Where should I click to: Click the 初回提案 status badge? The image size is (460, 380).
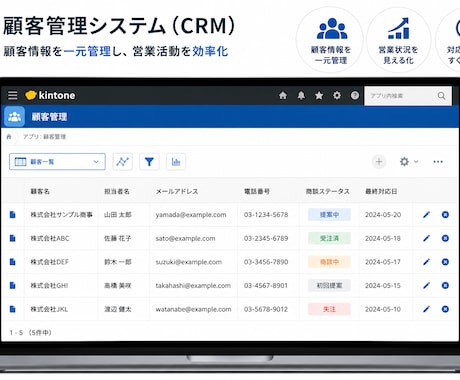tap(329, 286)
